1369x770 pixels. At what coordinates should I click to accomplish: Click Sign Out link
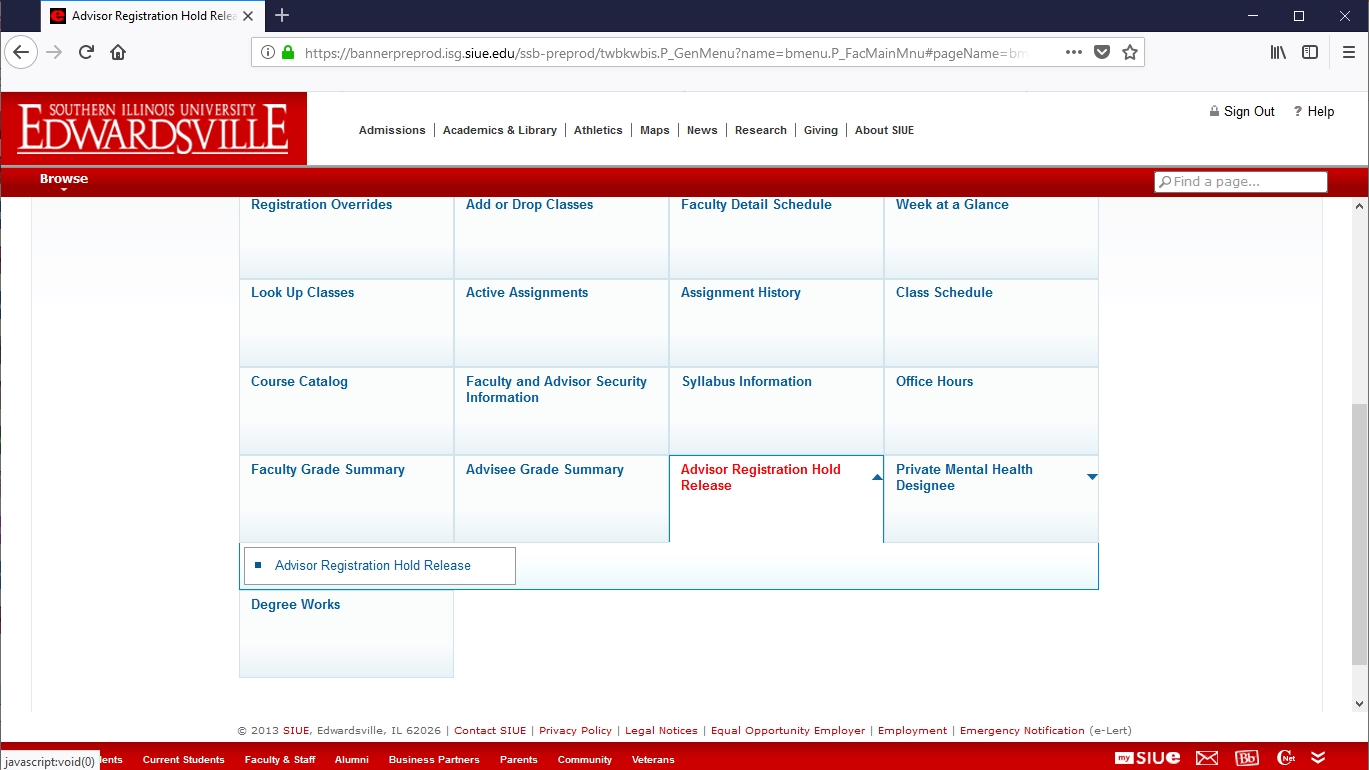[1249, 112]
